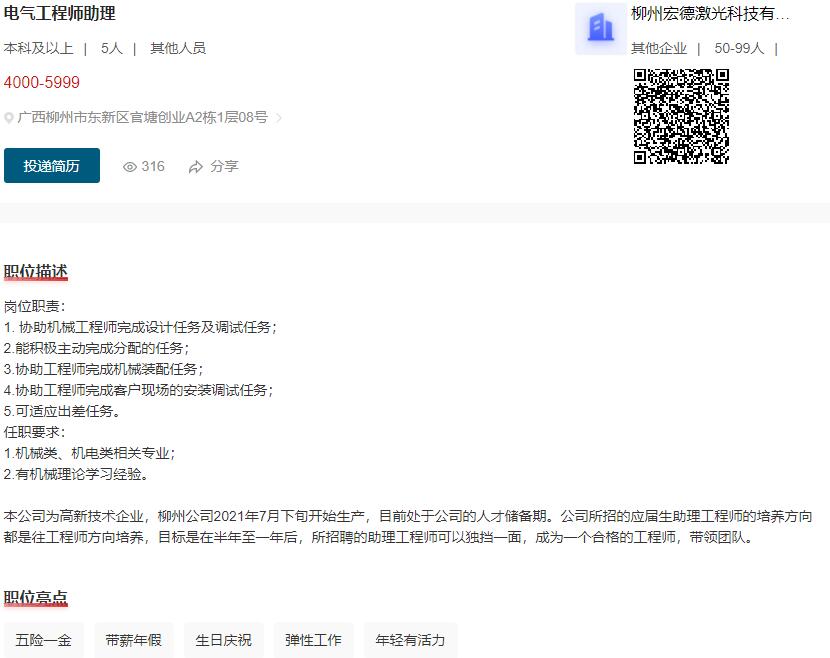Click the salary 4000-5999 text
The width and height of the screenshot is (830, 658).
[42, 82]
